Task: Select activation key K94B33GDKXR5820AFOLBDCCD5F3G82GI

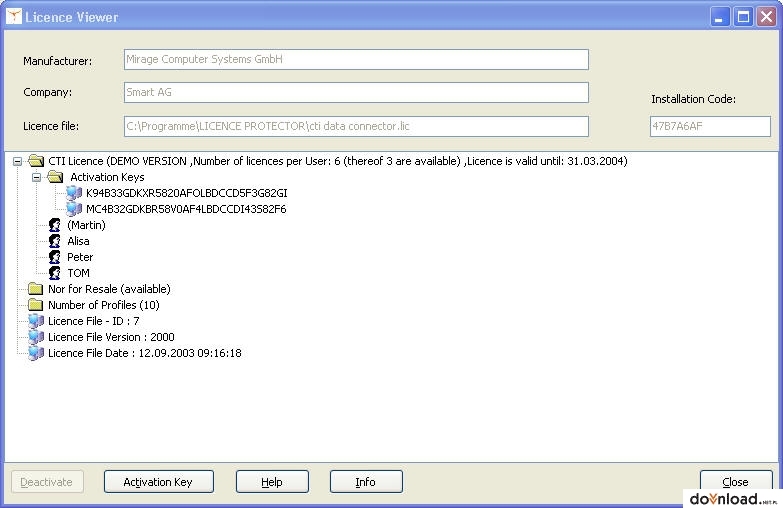Action: [x=187, y=193]
